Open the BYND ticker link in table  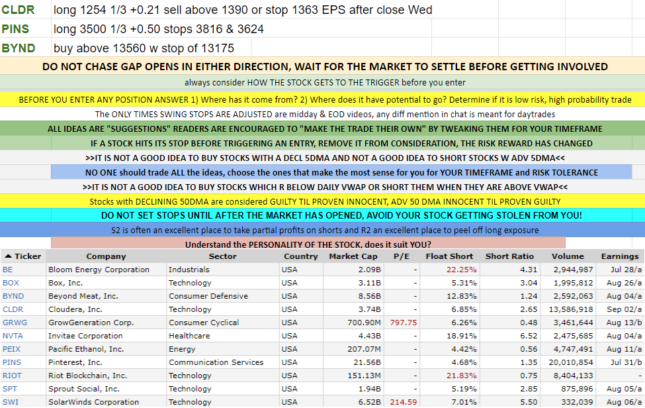pyautogui.click(x=13, y=296)
